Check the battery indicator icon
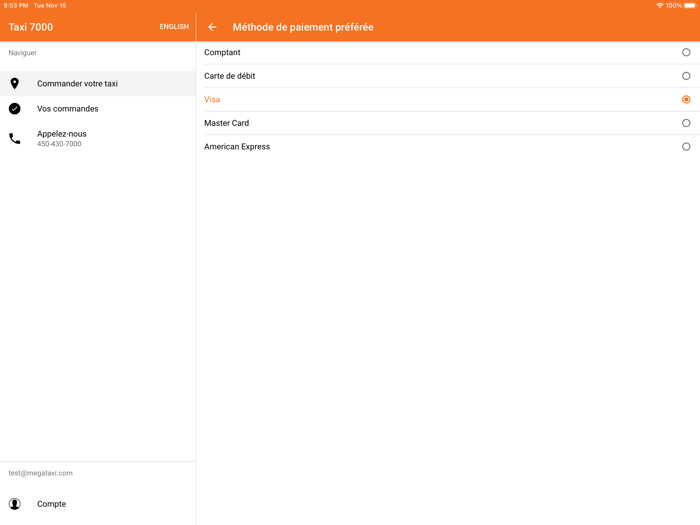Viewport: 700px width, 525px height. click(690, 5)
